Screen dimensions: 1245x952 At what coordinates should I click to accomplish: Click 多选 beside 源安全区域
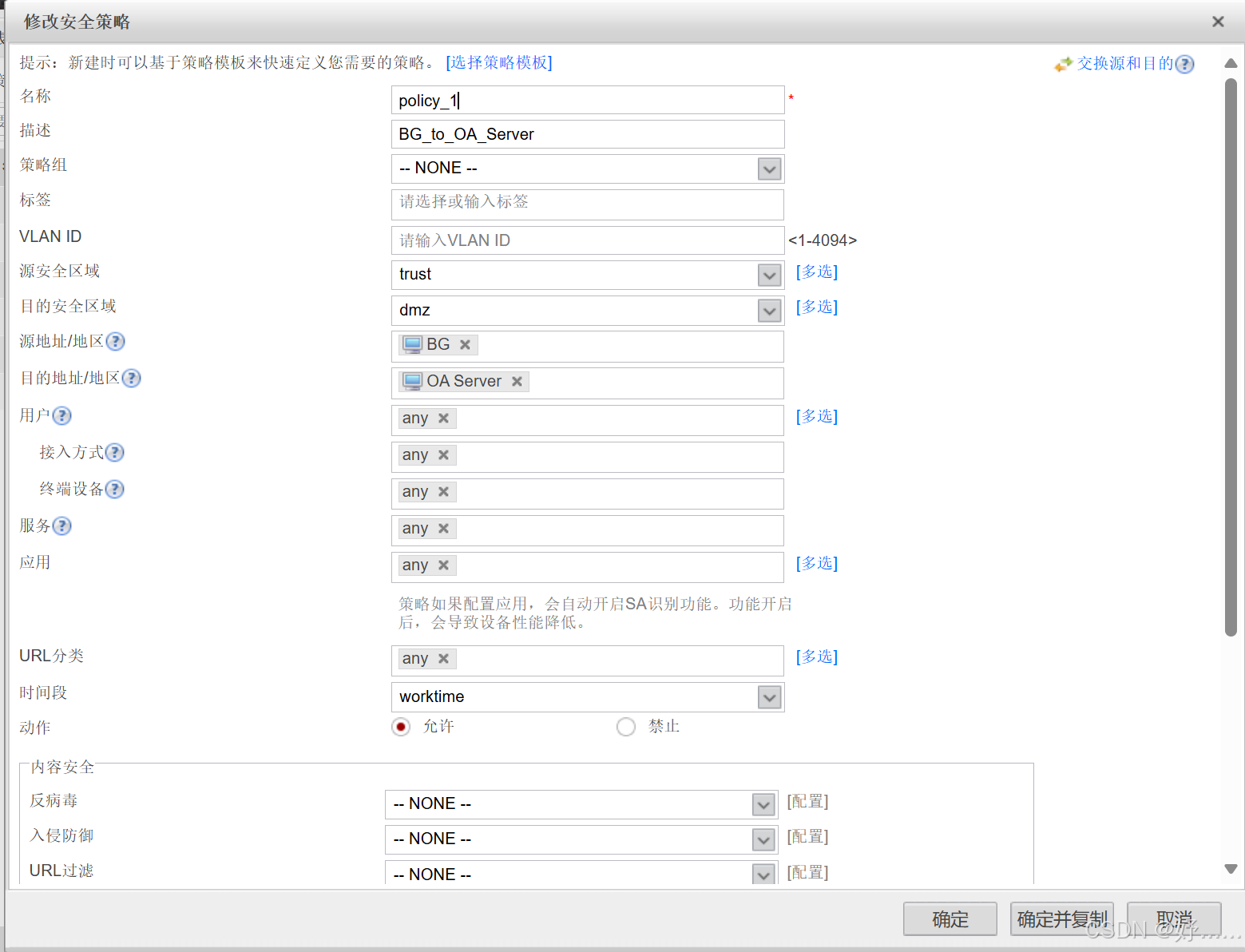click(817, 272)
